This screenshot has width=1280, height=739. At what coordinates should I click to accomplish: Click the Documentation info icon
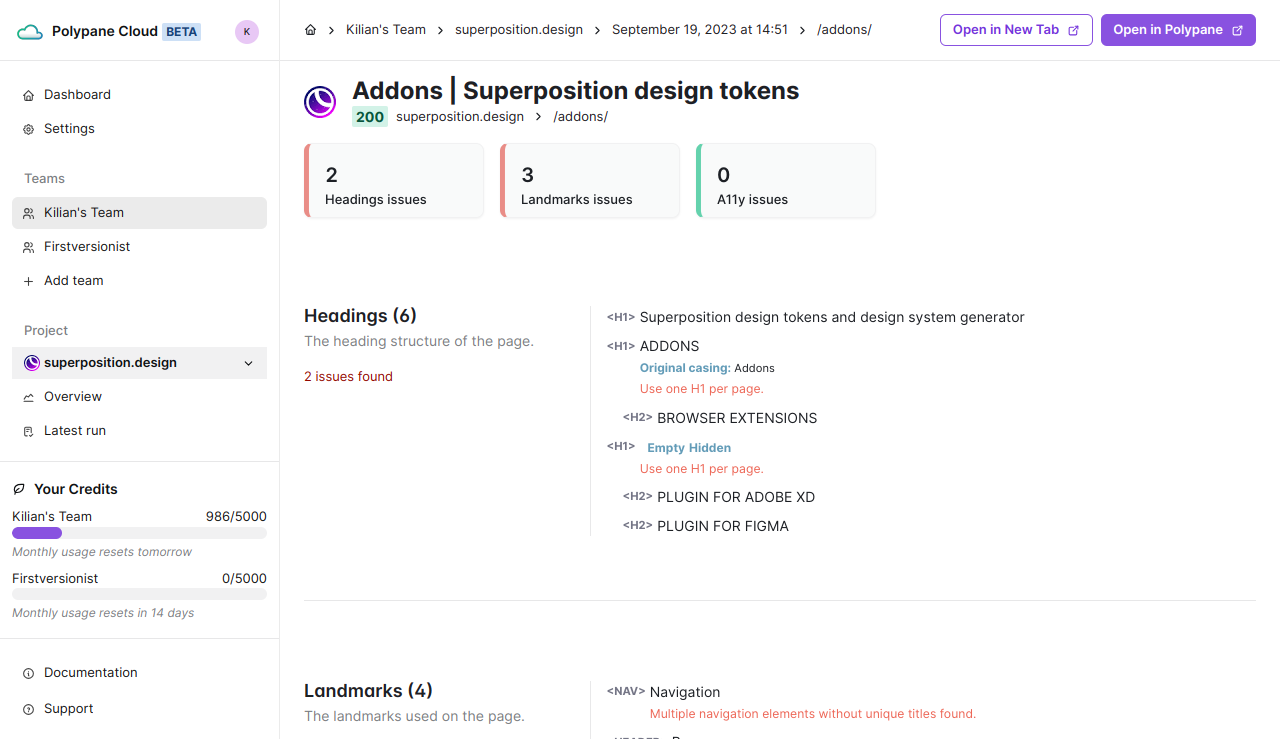(x=28, y=673)
